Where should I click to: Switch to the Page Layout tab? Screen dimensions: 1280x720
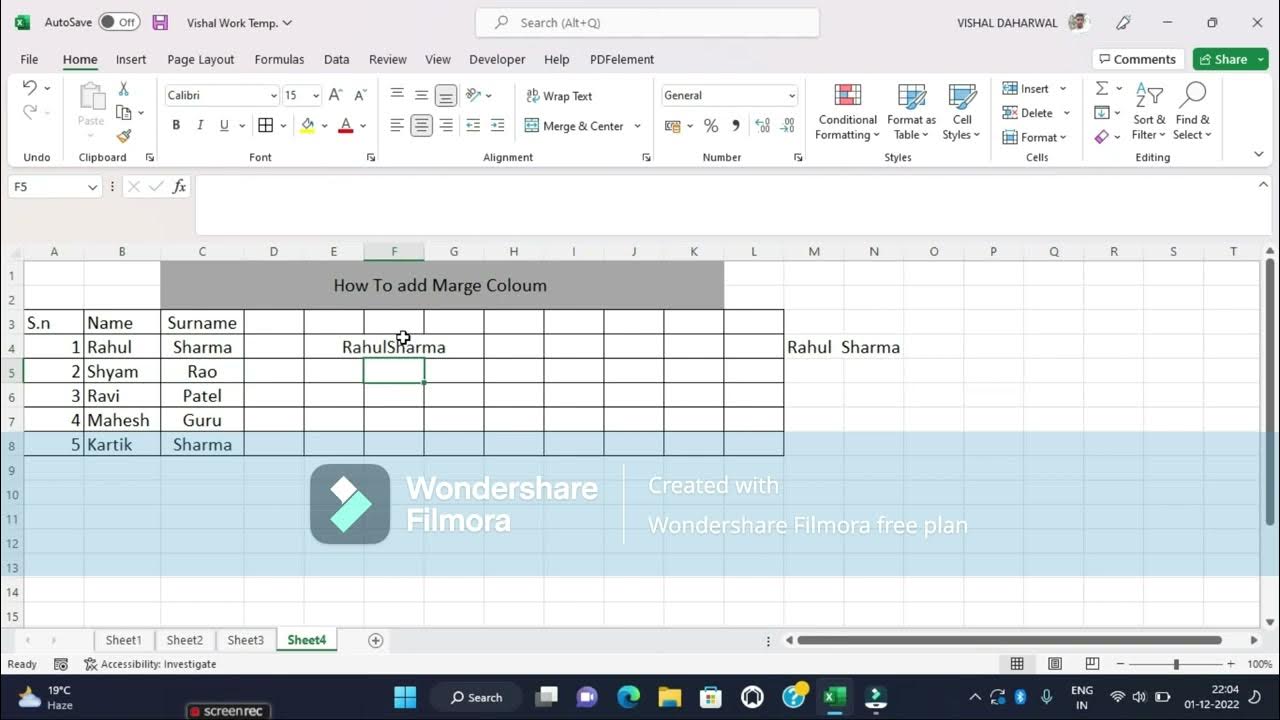(201, 59)
